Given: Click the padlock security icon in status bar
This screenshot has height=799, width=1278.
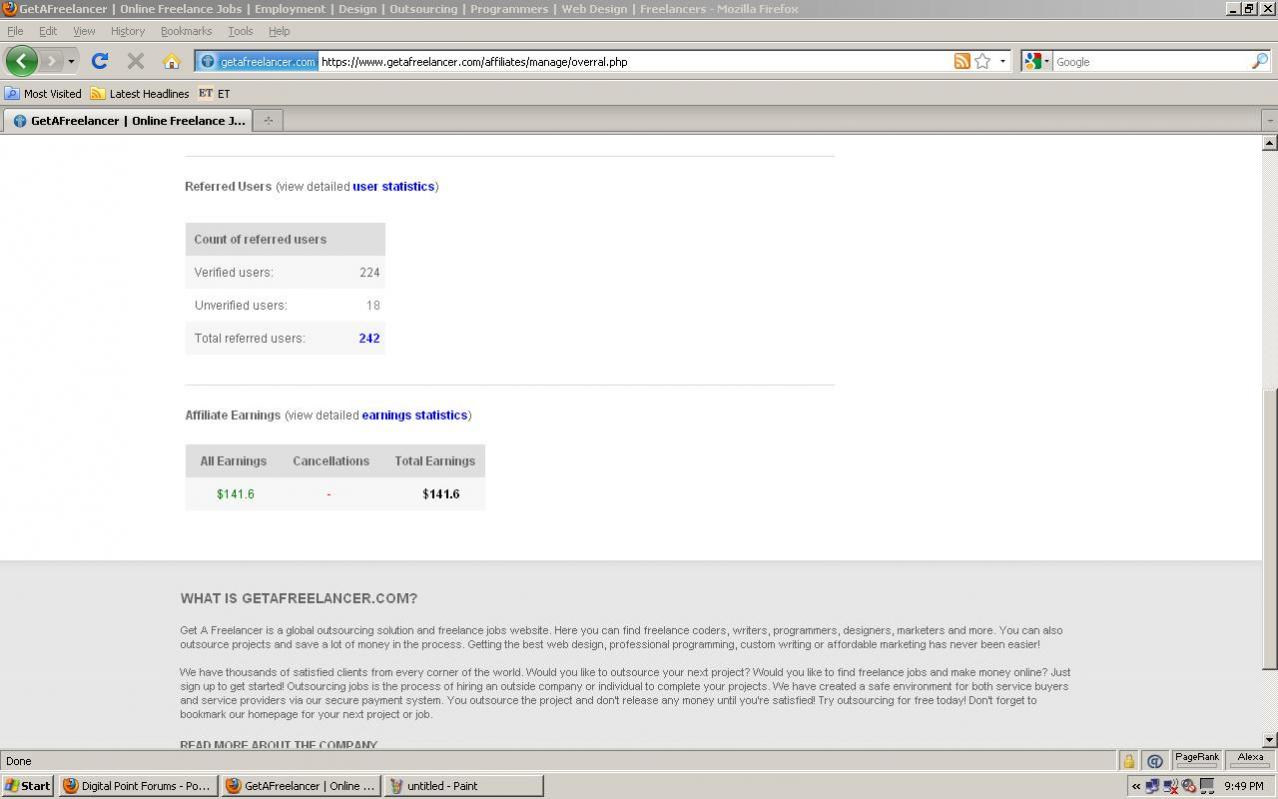Looking at the screenshot, I should click(1128, 761).
